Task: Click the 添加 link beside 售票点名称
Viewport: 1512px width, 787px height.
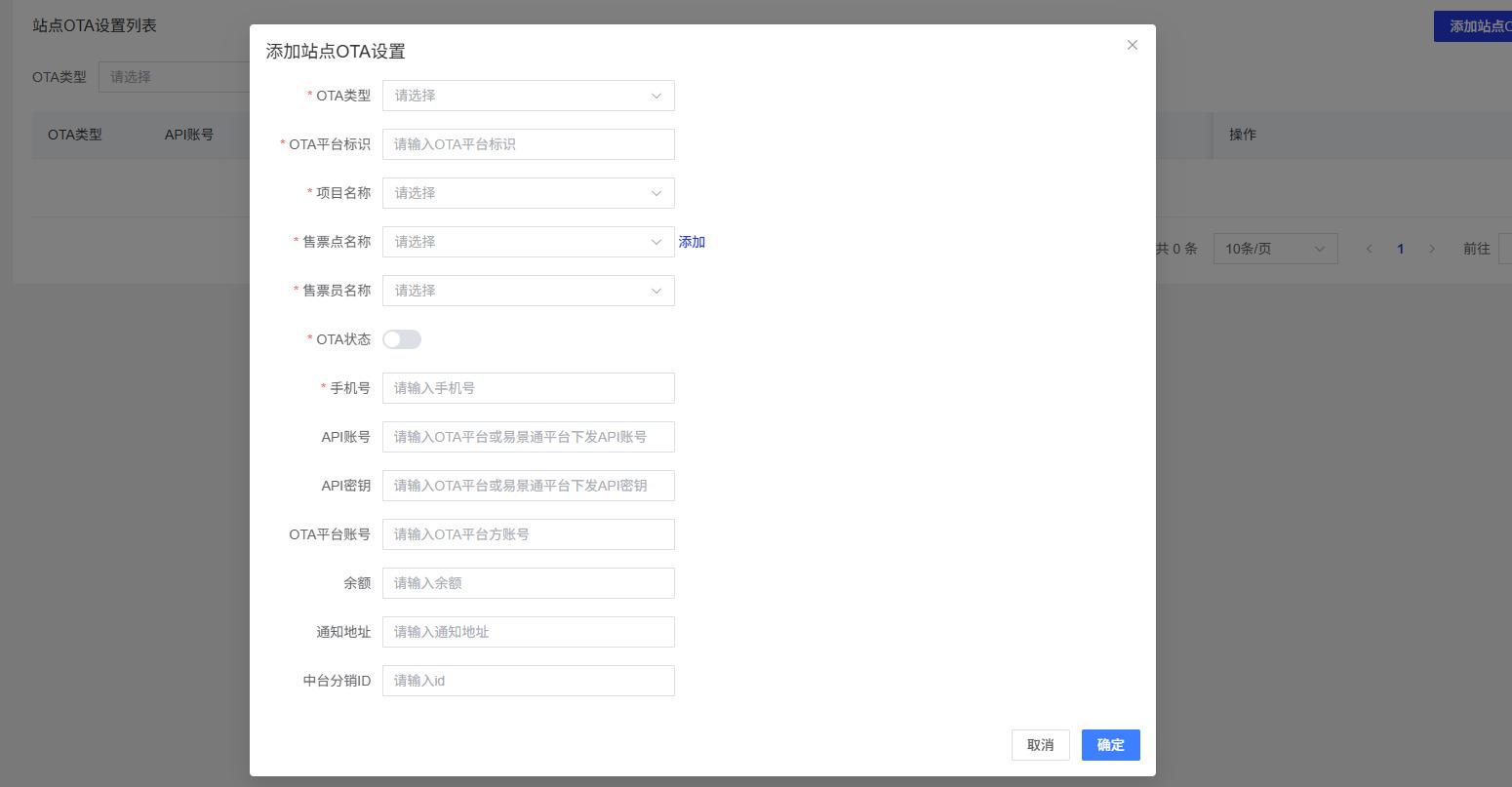Action: tap(692, 242)
